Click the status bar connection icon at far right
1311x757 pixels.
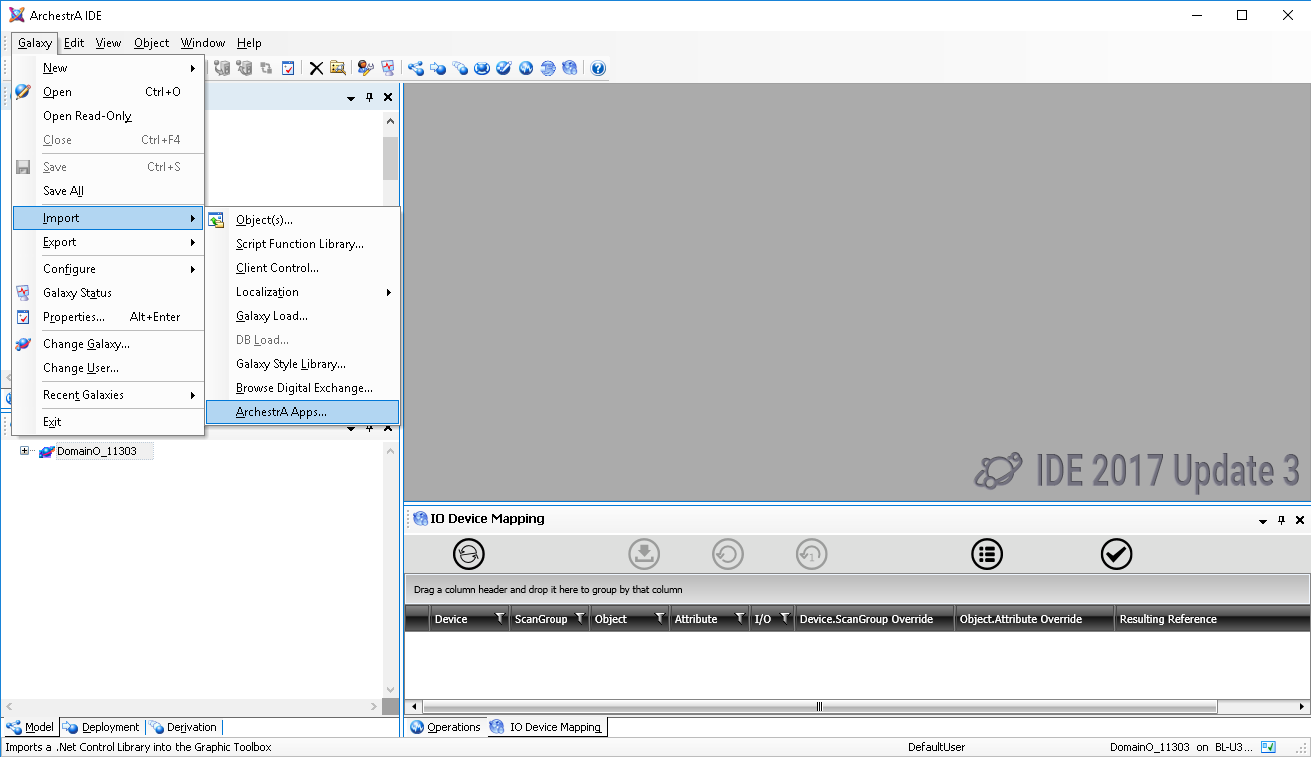click(1268, 747)
